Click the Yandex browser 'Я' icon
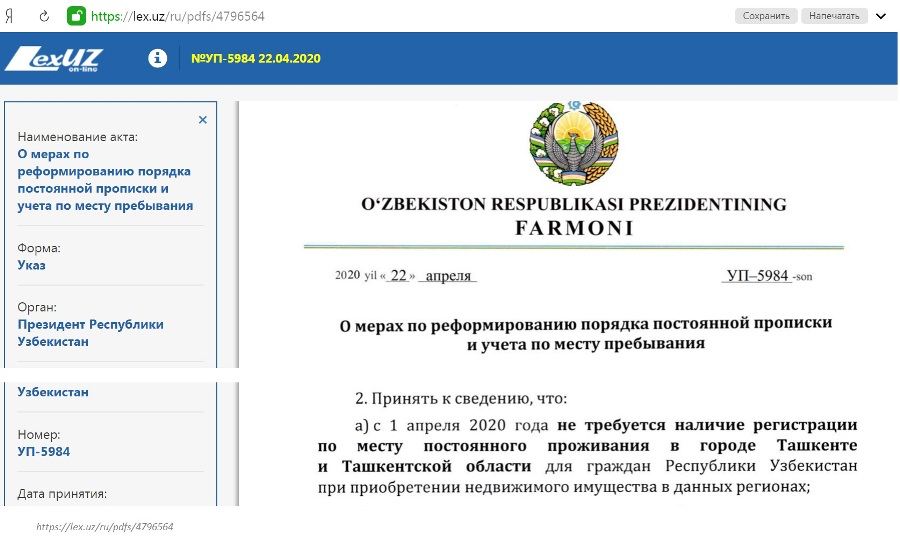Image resolution: width=900 pixels, height=544 pixels. tap(9, 16)
